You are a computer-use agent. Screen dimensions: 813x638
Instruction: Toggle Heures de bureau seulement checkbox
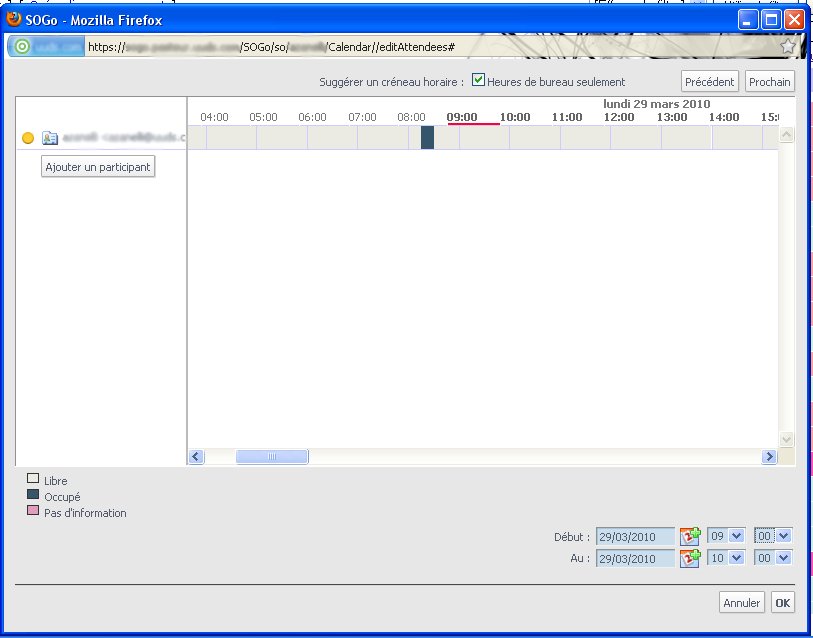478,81
